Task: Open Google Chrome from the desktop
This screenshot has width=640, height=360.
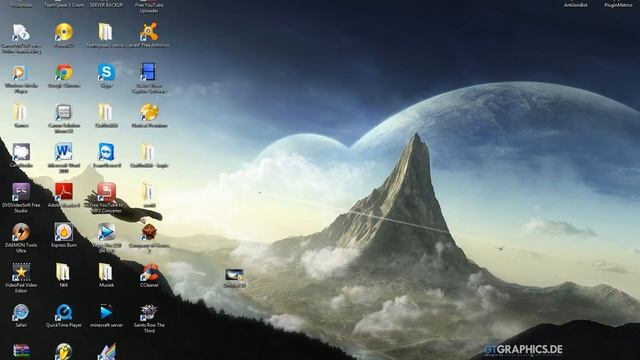Action: coord(64,73)
